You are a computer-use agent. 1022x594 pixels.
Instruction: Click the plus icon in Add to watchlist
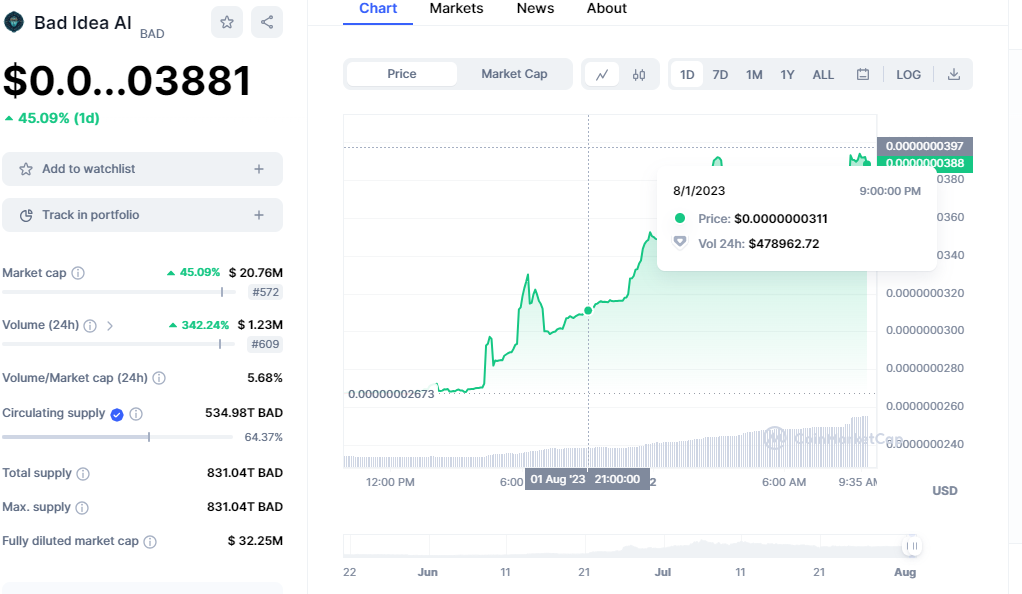259,169
